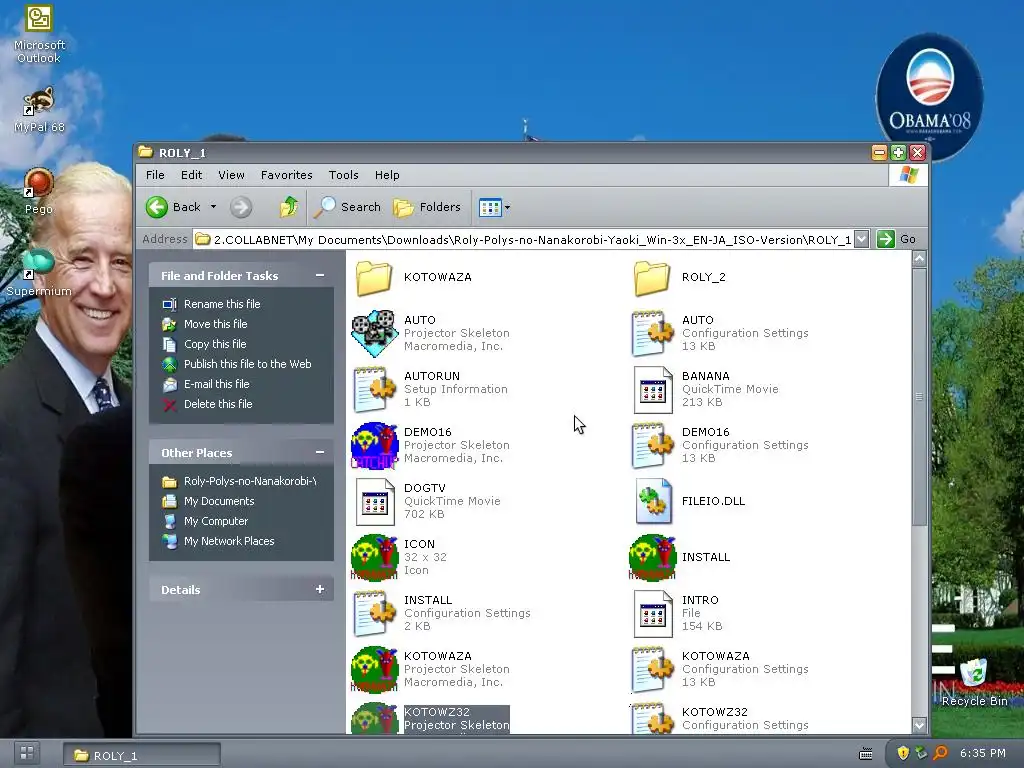1024x768 pixels.
Task: Click the scroll down arrow in file list
Action: (920, 725)
